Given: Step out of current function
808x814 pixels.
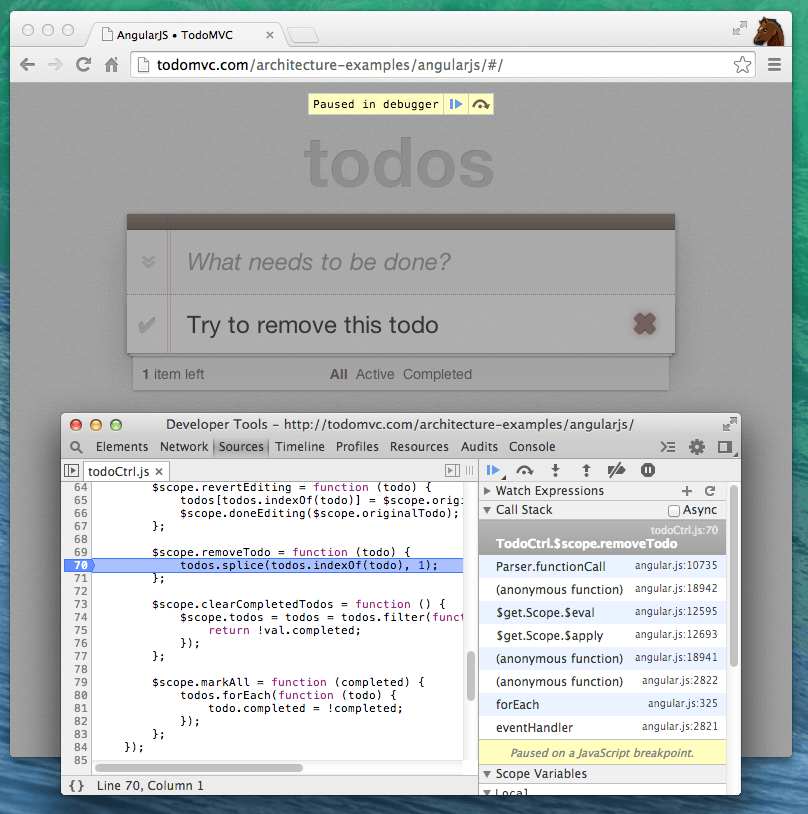Looking at the screenshot, I should point(586,470).
